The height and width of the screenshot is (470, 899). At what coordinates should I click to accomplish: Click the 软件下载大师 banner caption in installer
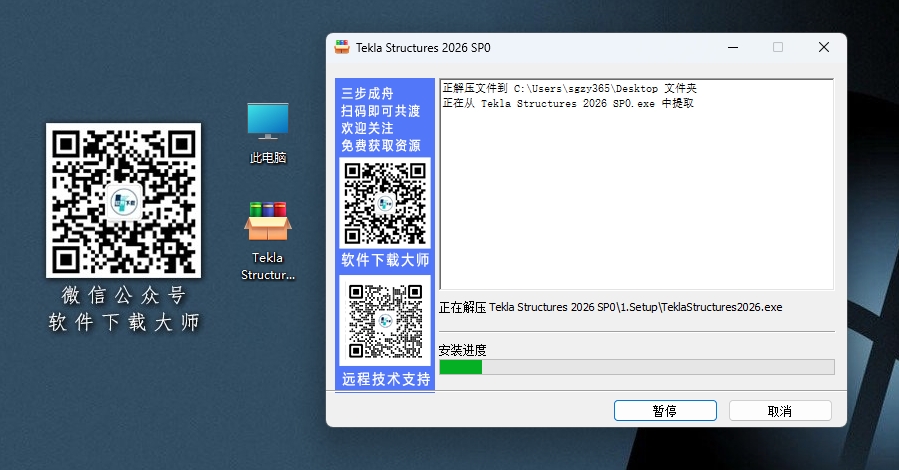[385, 260]
